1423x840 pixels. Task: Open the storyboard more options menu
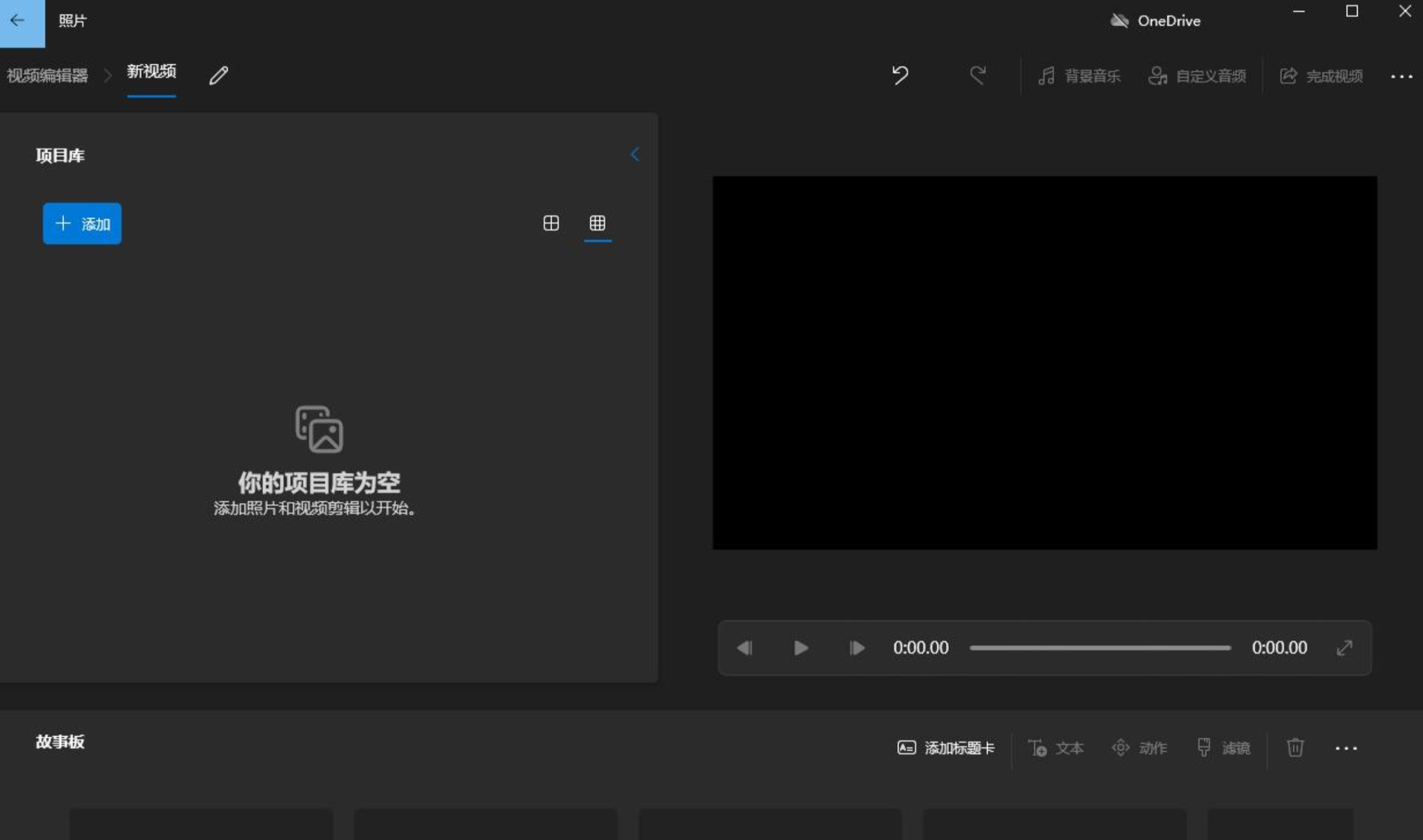click(x=1346, y=749)
